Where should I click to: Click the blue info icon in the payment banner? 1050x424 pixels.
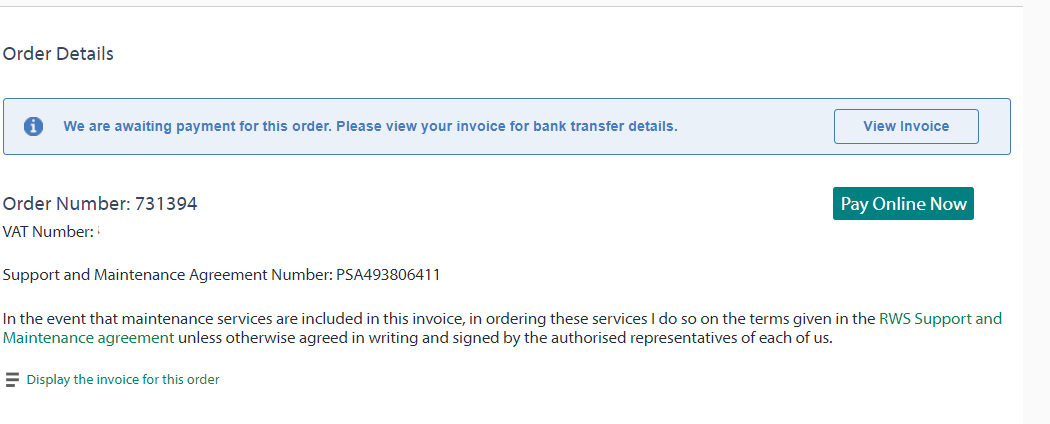click(x=33, y=126)
